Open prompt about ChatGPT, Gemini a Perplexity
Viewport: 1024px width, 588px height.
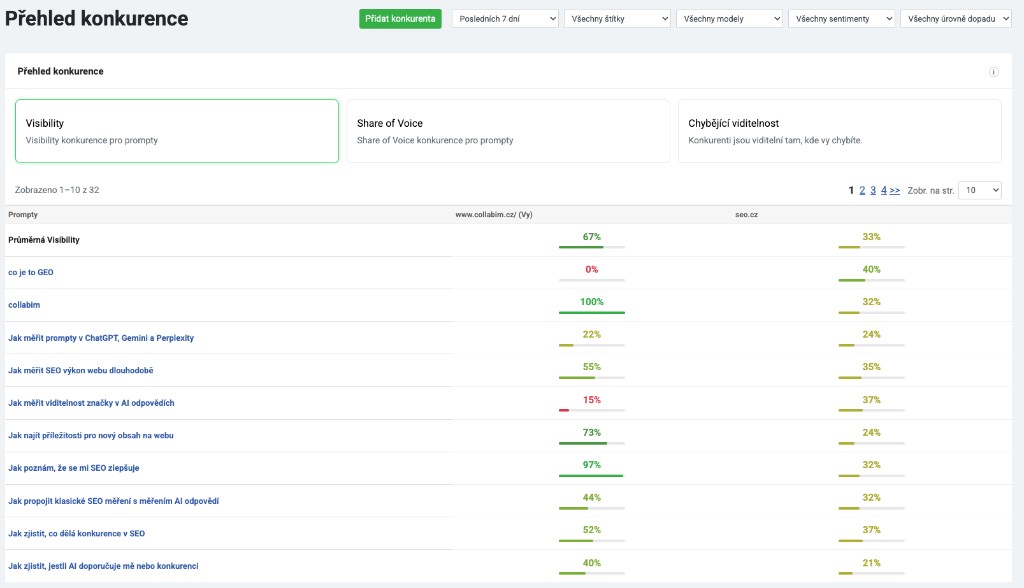101,338
